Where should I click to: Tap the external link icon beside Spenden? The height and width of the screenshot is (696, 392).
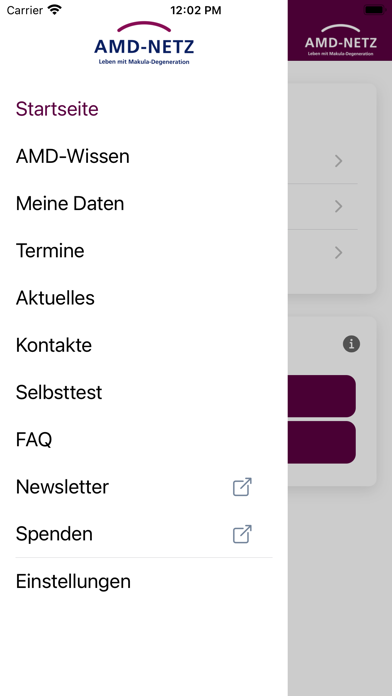(242, 534)
